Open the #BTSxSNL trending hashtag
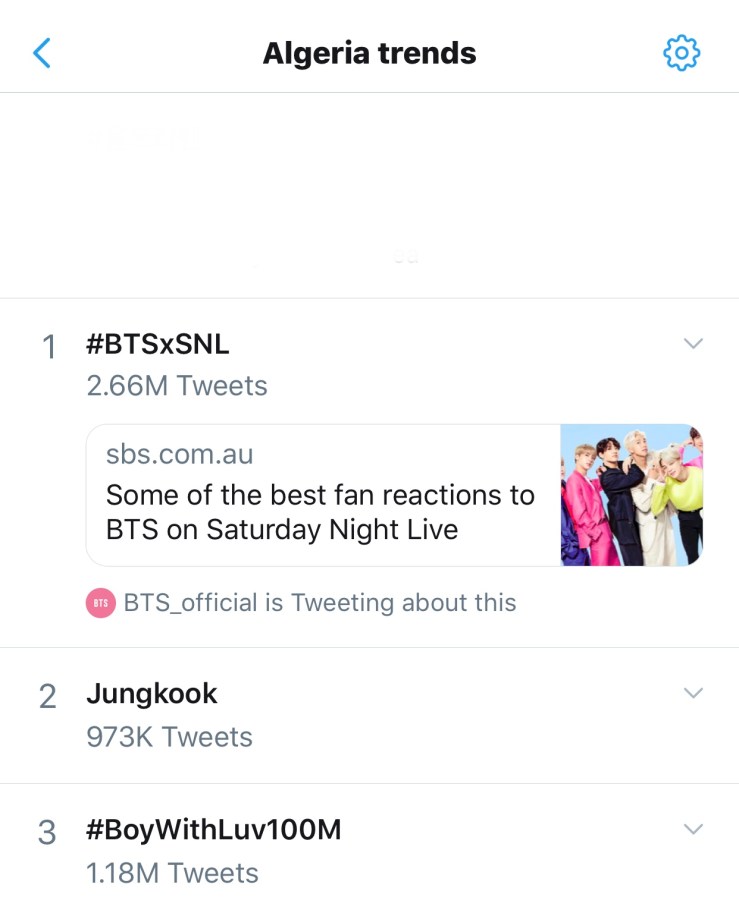Image resolution: width=739 pixels, height=913 pixels. (x=158, y=344)
